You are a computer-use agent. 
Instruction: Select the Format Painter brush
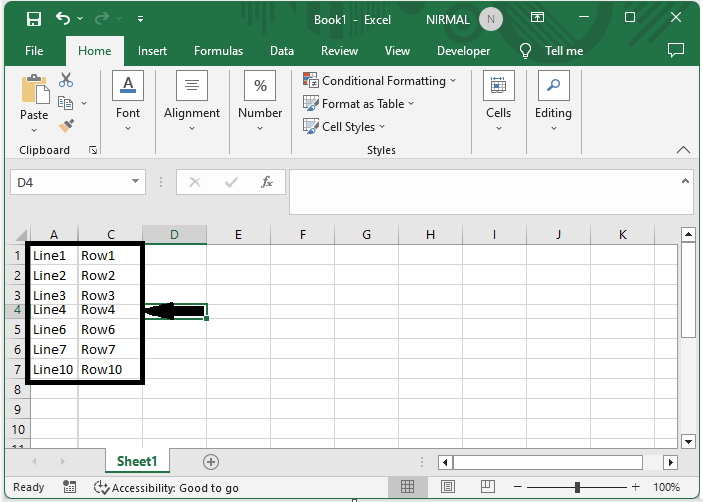click(x=66, y=126)
